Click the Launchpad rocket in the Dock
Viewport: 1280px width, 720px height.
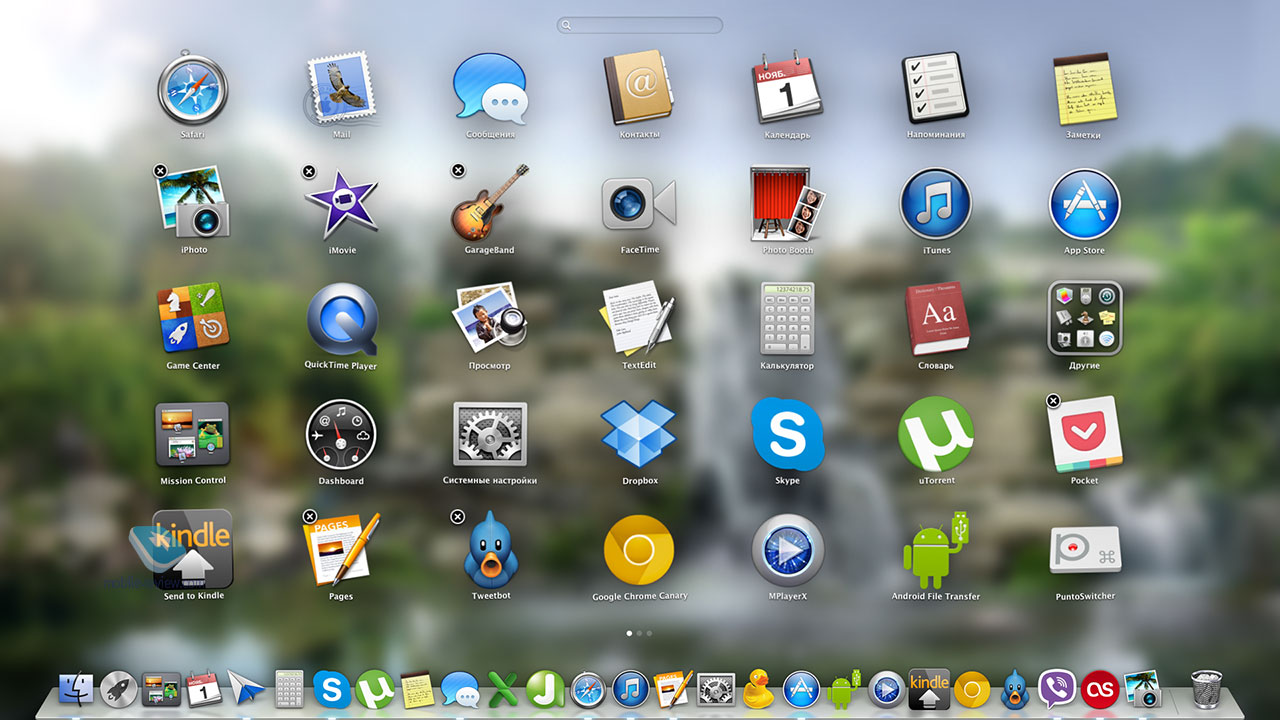(119, 689)
